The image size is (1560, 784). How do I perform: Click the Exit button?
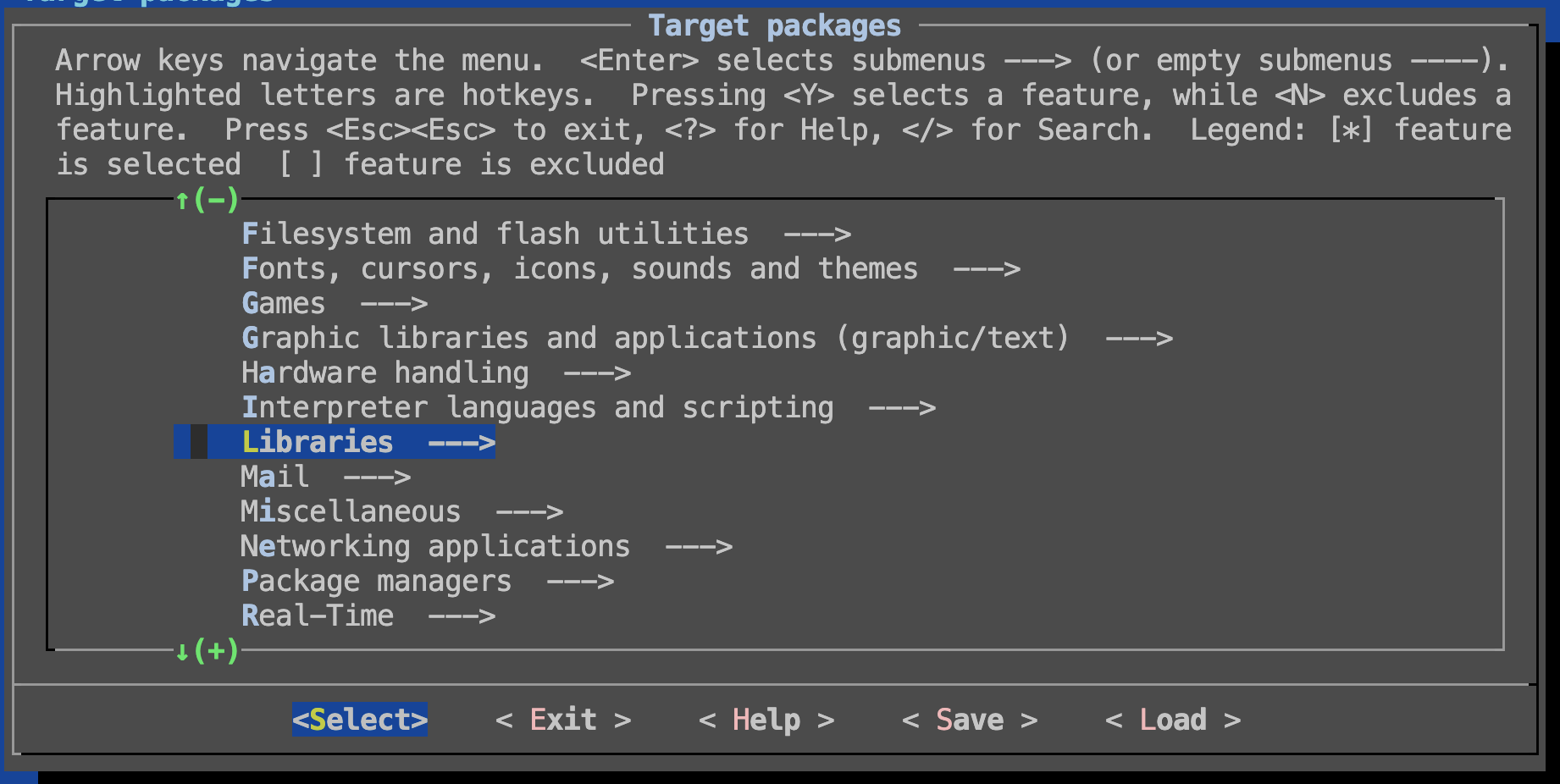point(563,720)
